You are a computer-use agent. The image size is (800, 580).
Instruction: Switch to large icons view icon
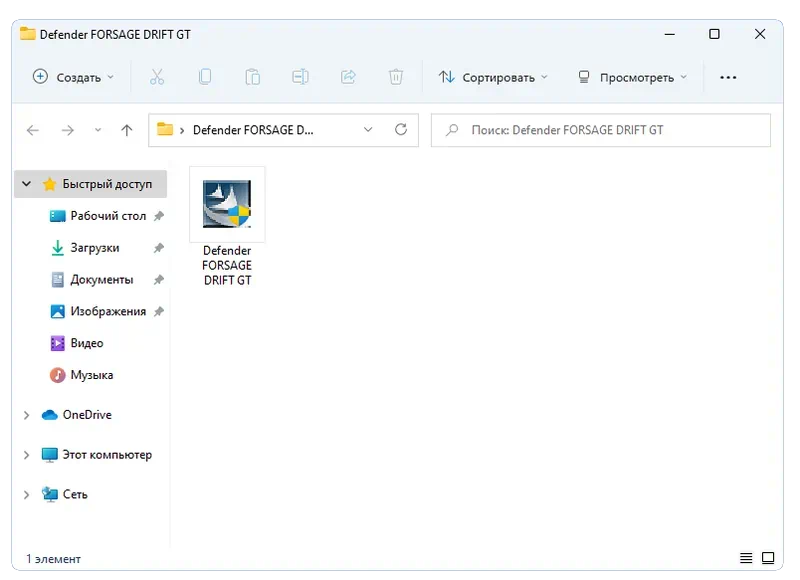pyautogui.click(x=768, y=558)
